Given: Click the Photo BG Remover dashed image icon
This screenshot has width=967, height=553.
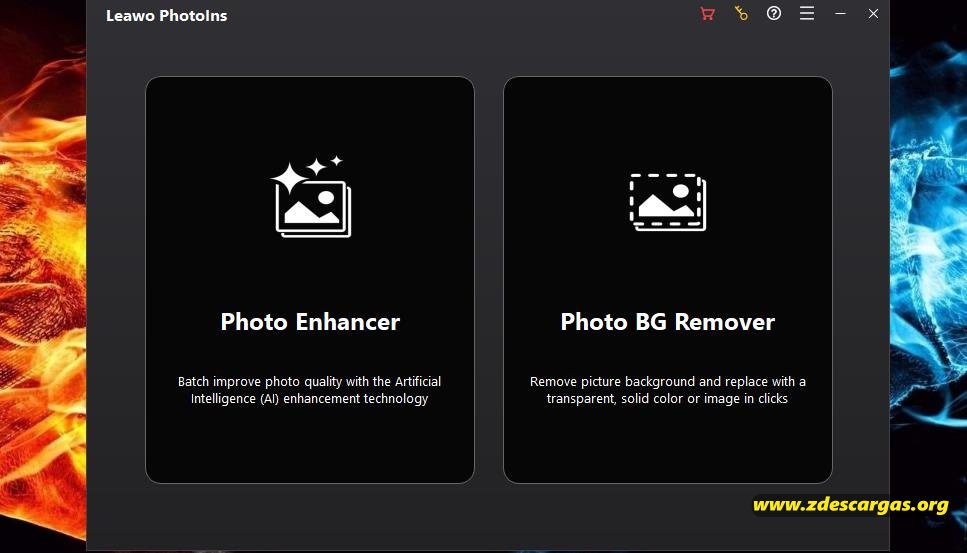Looking at the screenshot, I should click(668, 202).
